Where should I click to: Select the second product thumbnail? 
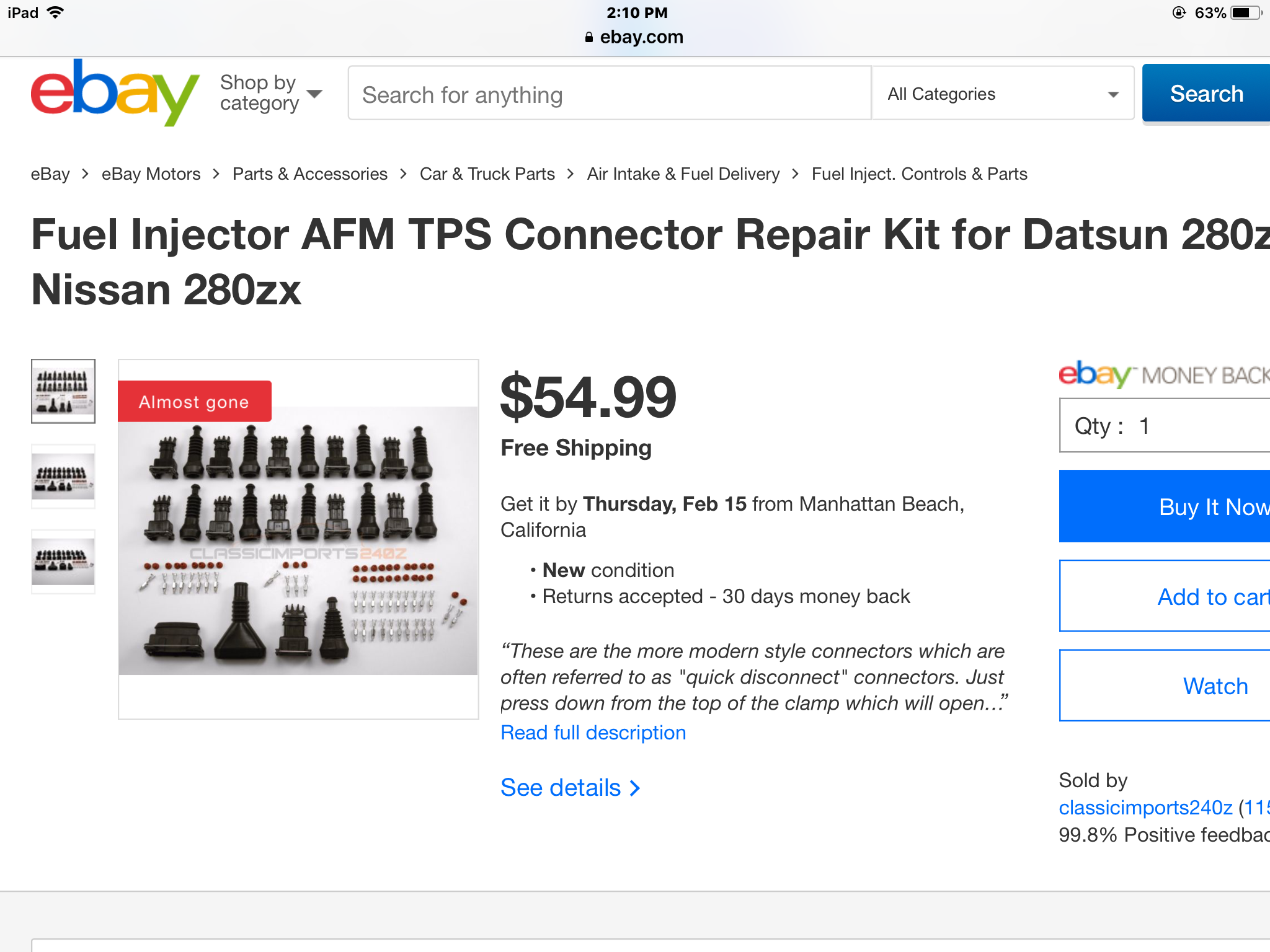click(x=63, y=477)
